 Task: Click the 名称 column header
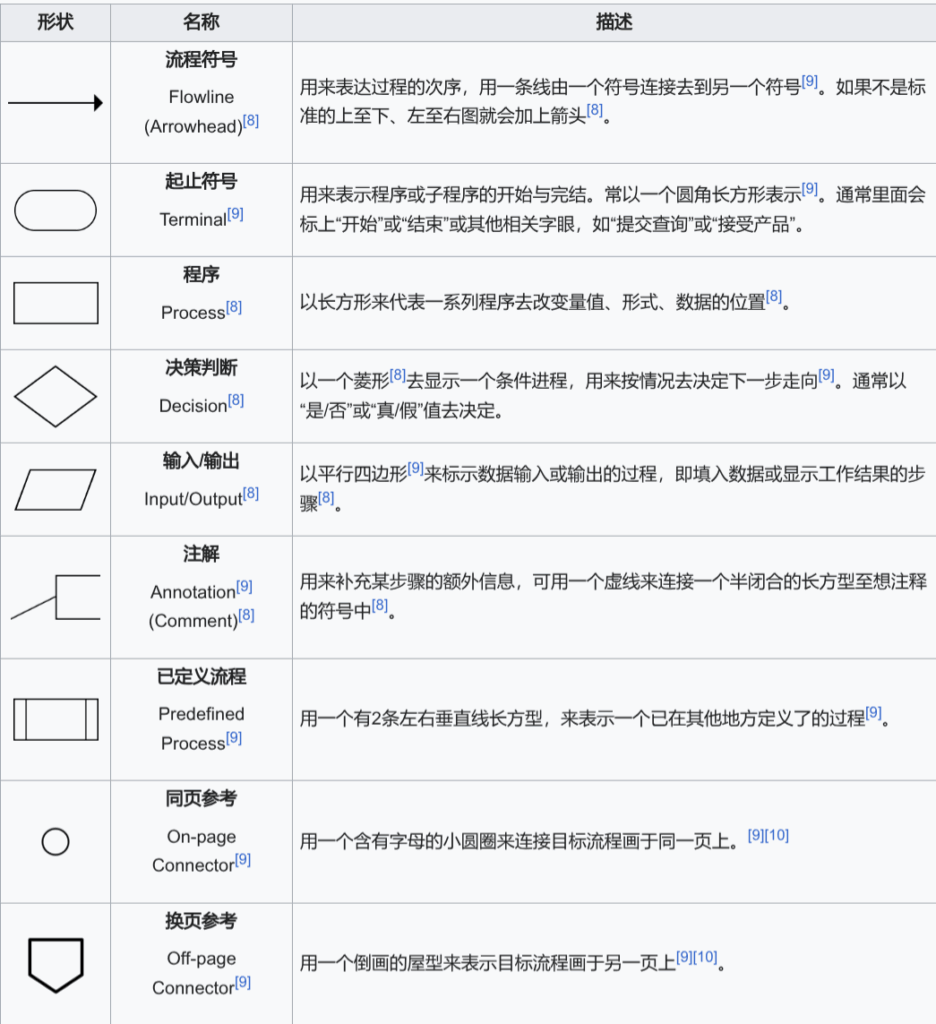click(201, 22)
